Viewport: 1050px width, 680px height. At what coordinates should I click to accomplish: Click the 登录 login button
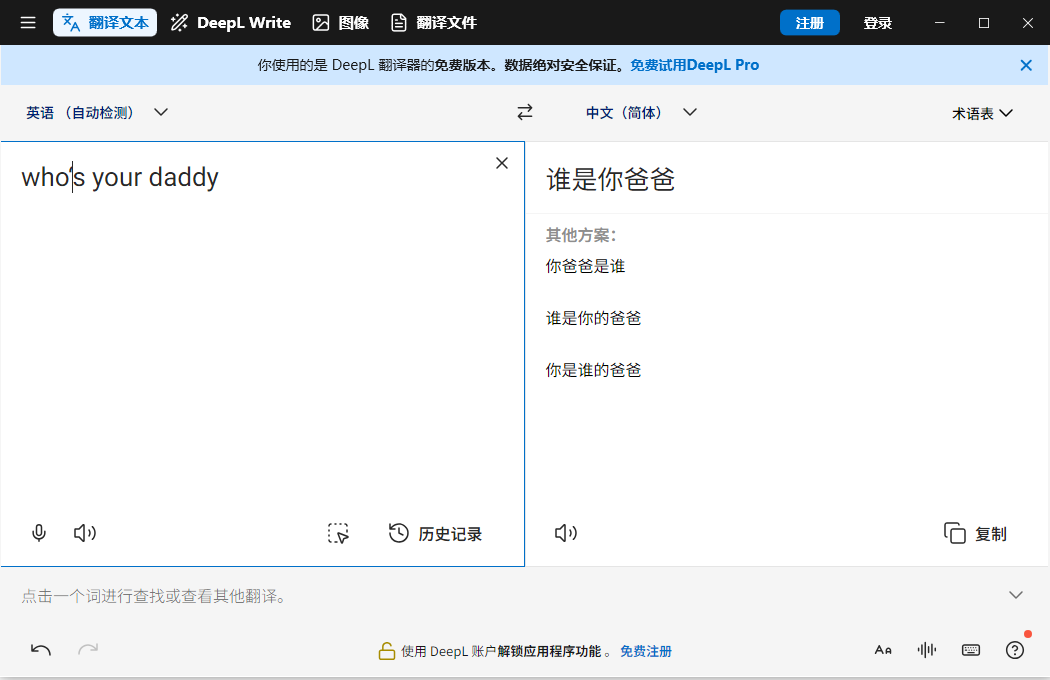pyautogui.click(x=877, y=23)
